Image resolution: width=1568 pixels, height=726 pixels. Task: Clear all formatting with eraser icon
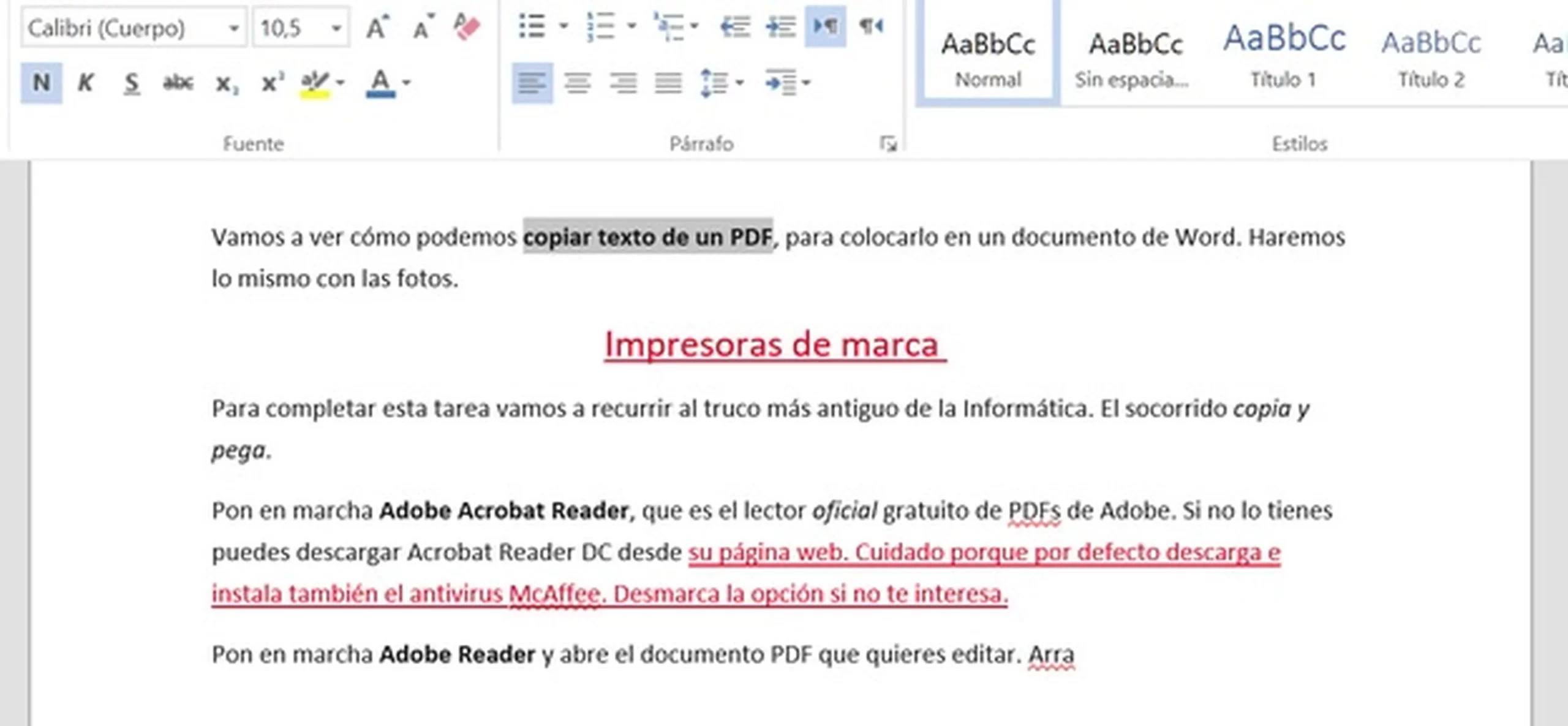[x=467, y=28]
